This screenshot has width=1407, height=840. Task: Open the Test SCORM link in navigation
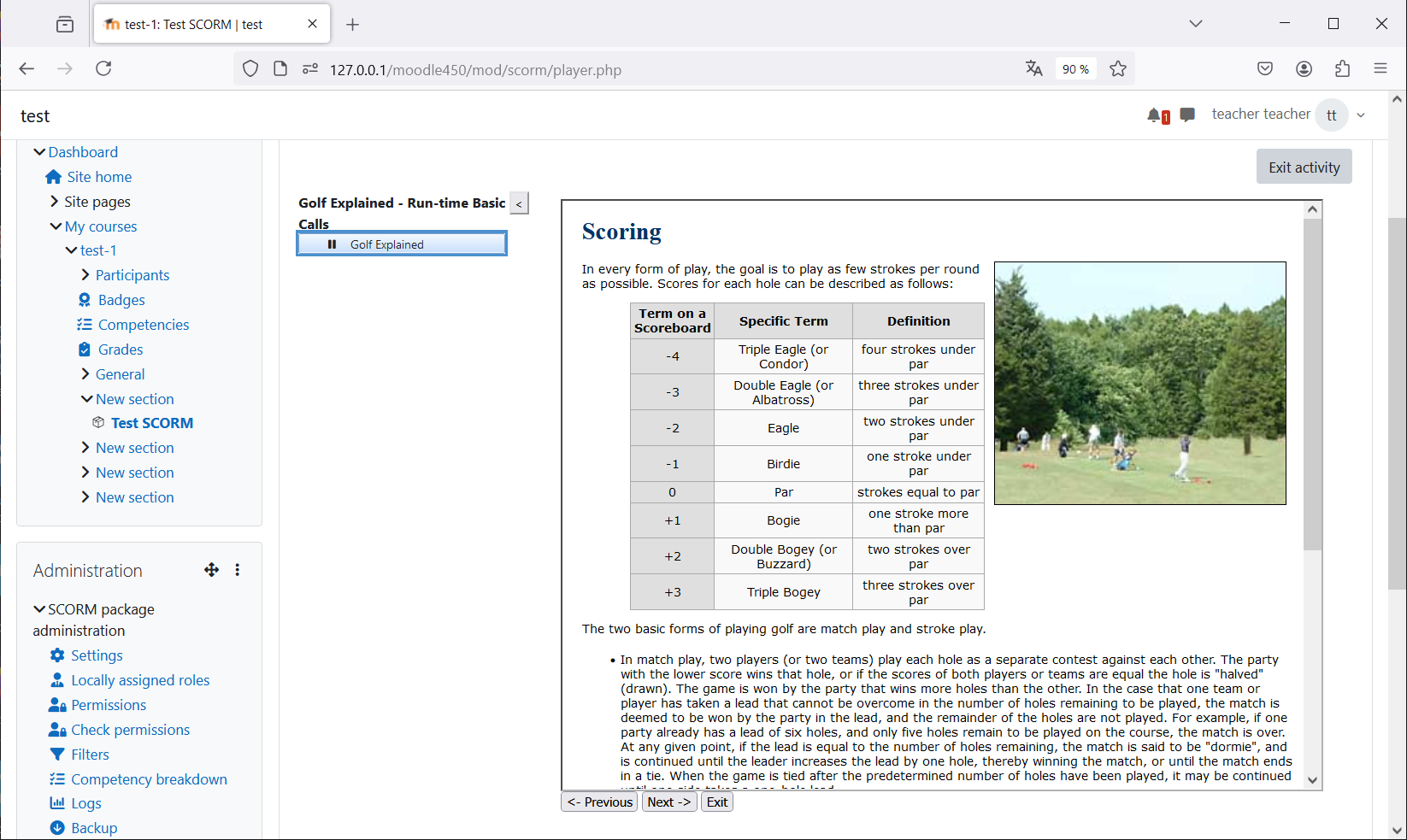click(152, 423)
